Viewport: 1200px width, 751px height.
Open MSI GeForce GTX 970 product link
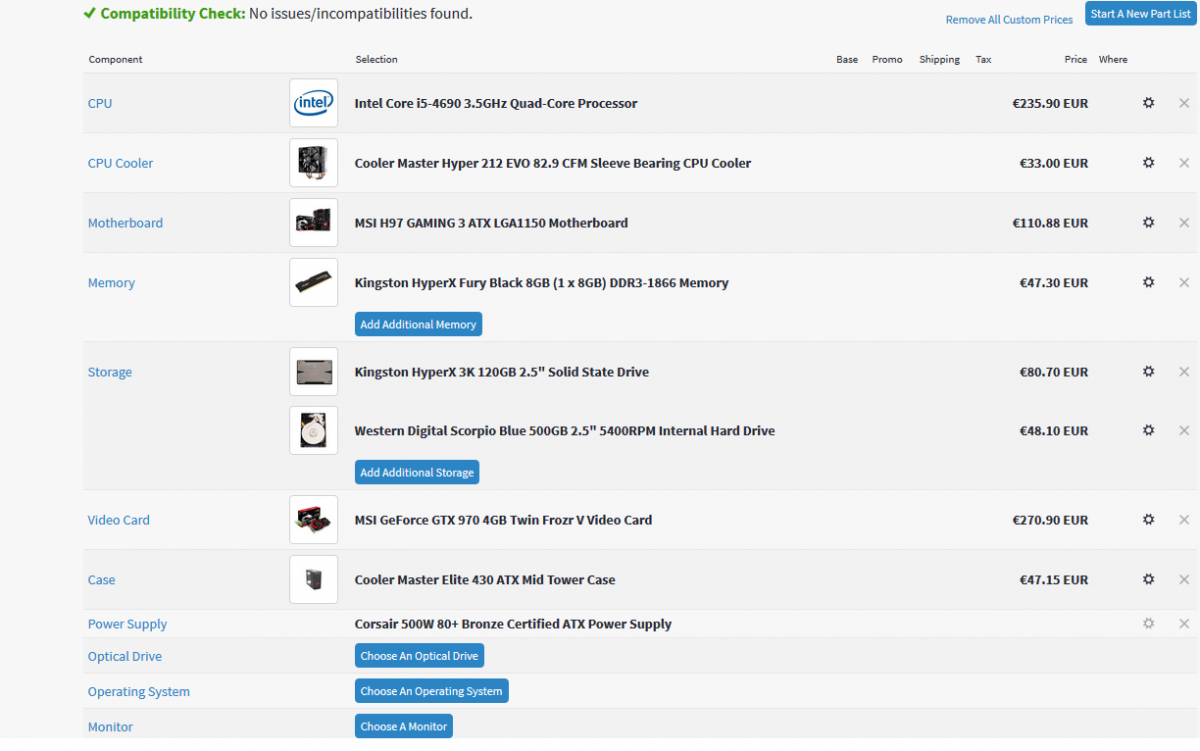[x=503, y=520]
